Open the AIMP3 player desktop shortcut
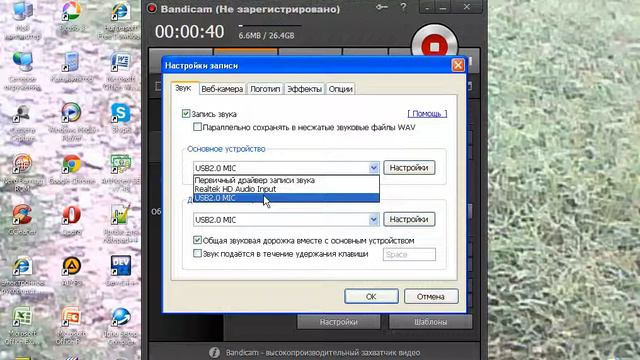The image size is (640, 360). tap(71, 266)
